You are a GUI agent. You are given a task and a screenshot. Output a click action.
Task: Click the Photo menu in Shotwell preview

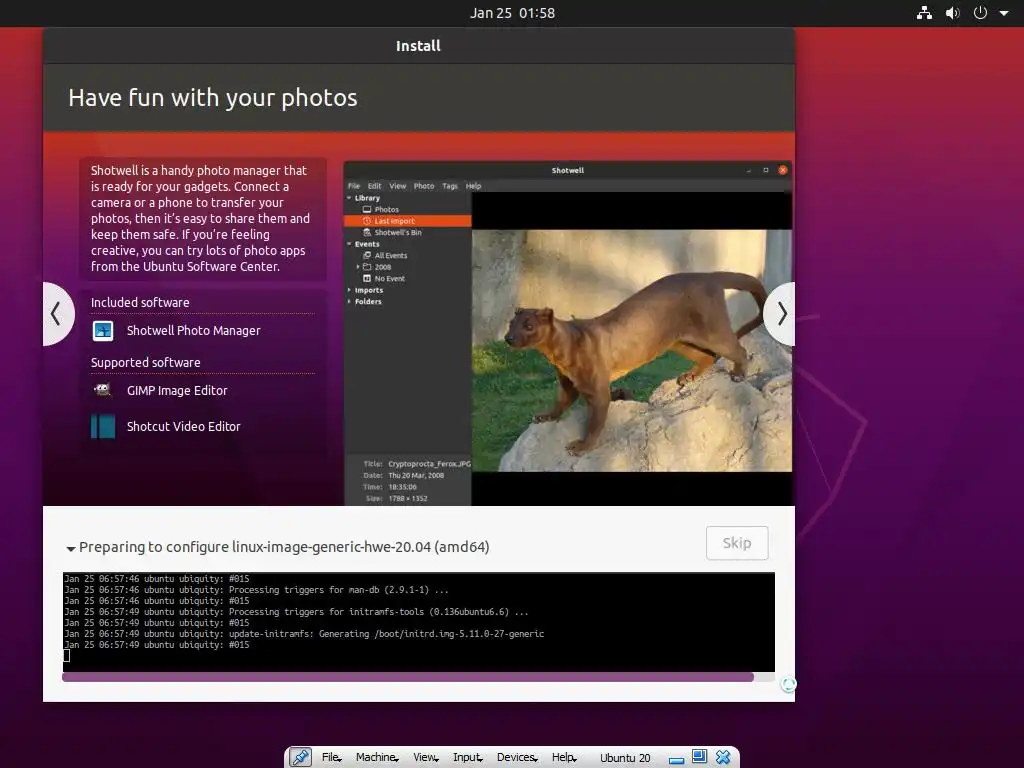(x=424, y=186)
